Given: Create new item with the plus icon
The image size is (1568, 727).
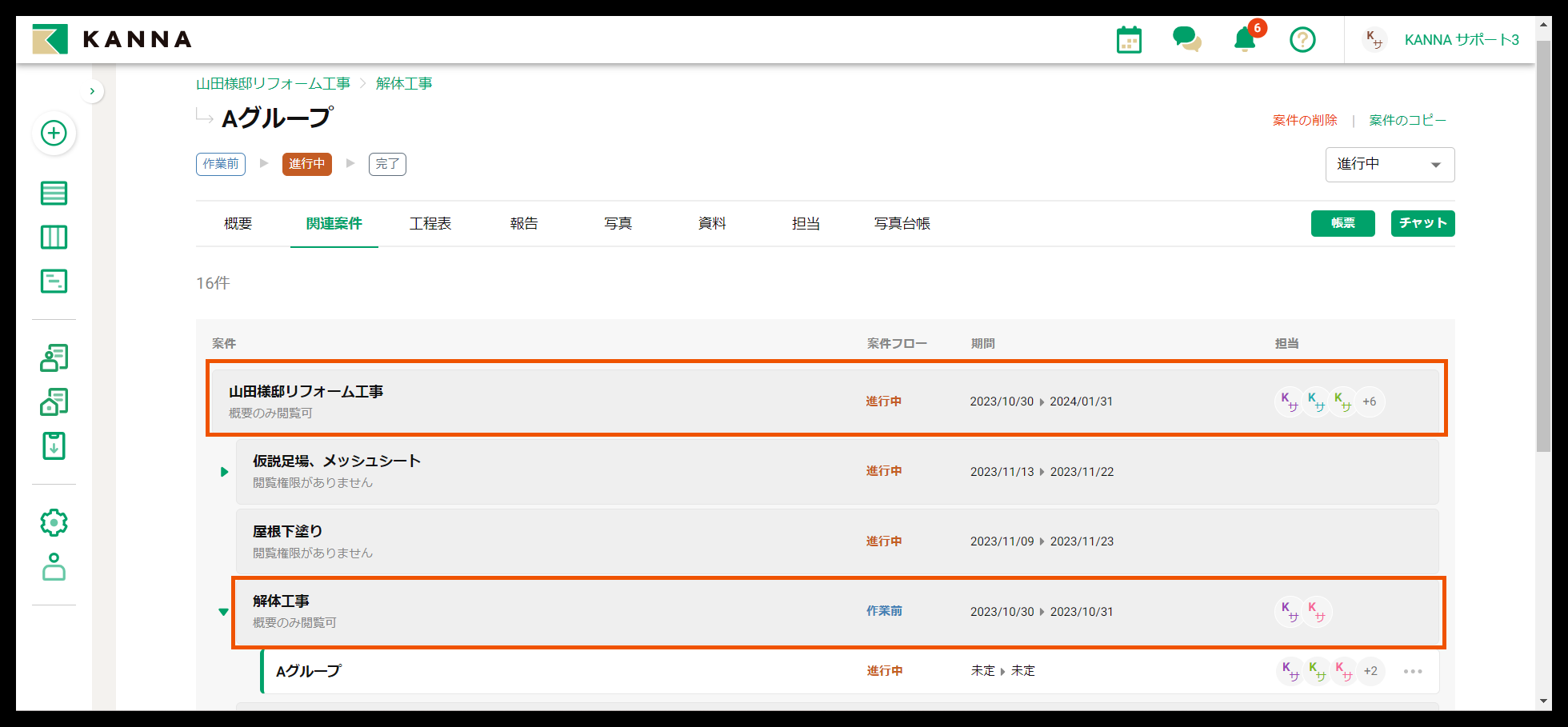Looking at the screenshot, I should pos(54,134).
